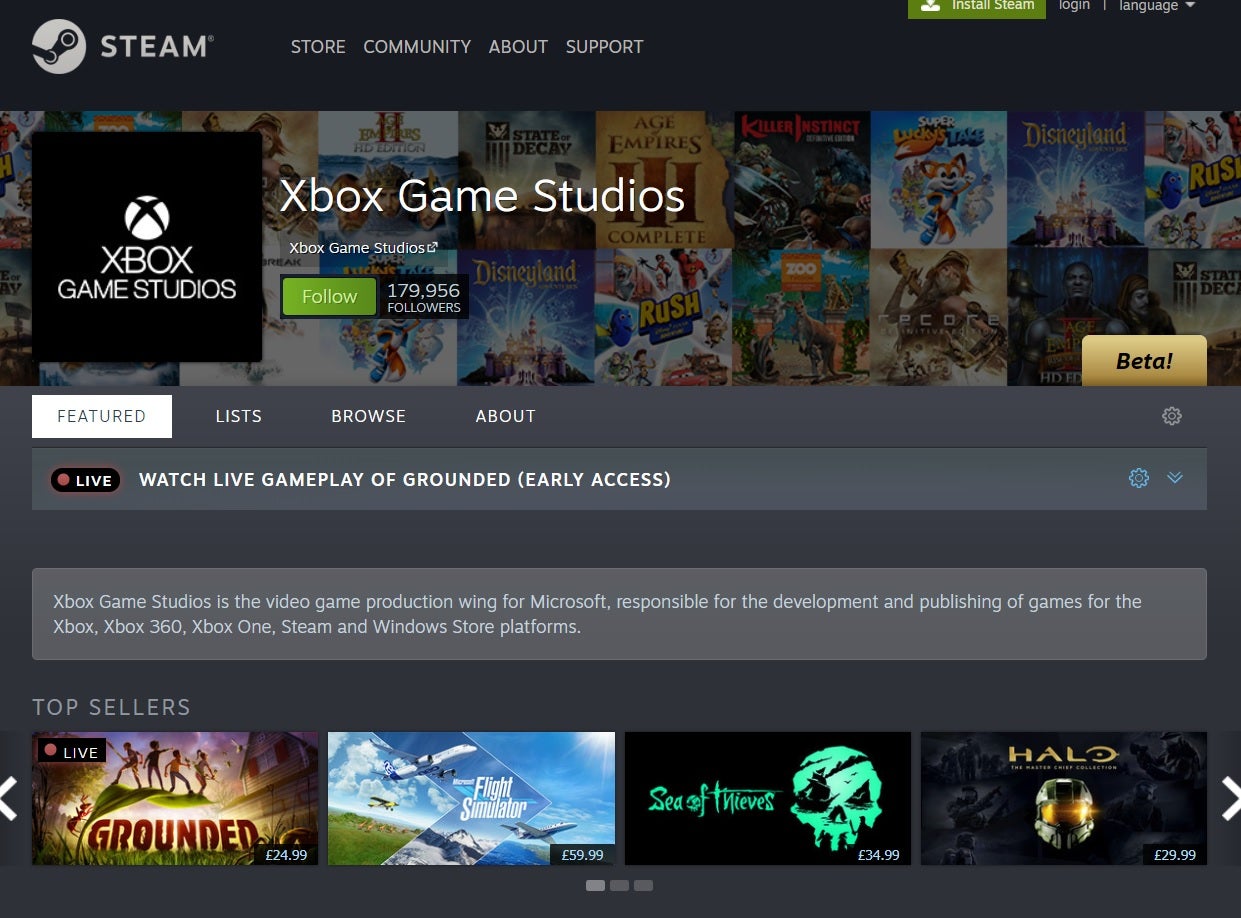
Task: Click the TOP SELLERS heading
Action: (111, 707)
